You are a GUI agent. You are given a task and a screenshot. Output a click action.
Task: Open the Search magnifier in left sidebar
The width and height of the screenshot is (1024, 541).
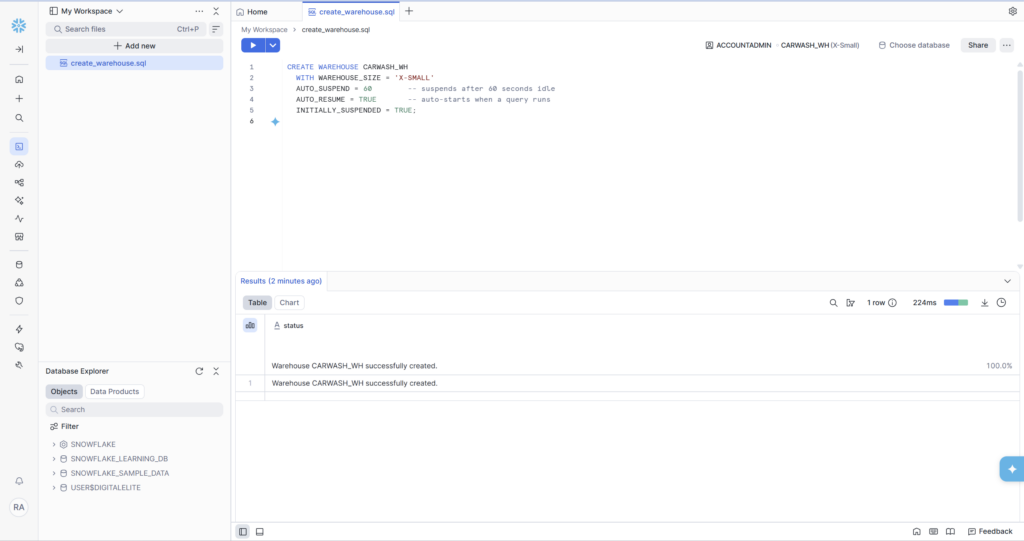(x=19, y=118)
